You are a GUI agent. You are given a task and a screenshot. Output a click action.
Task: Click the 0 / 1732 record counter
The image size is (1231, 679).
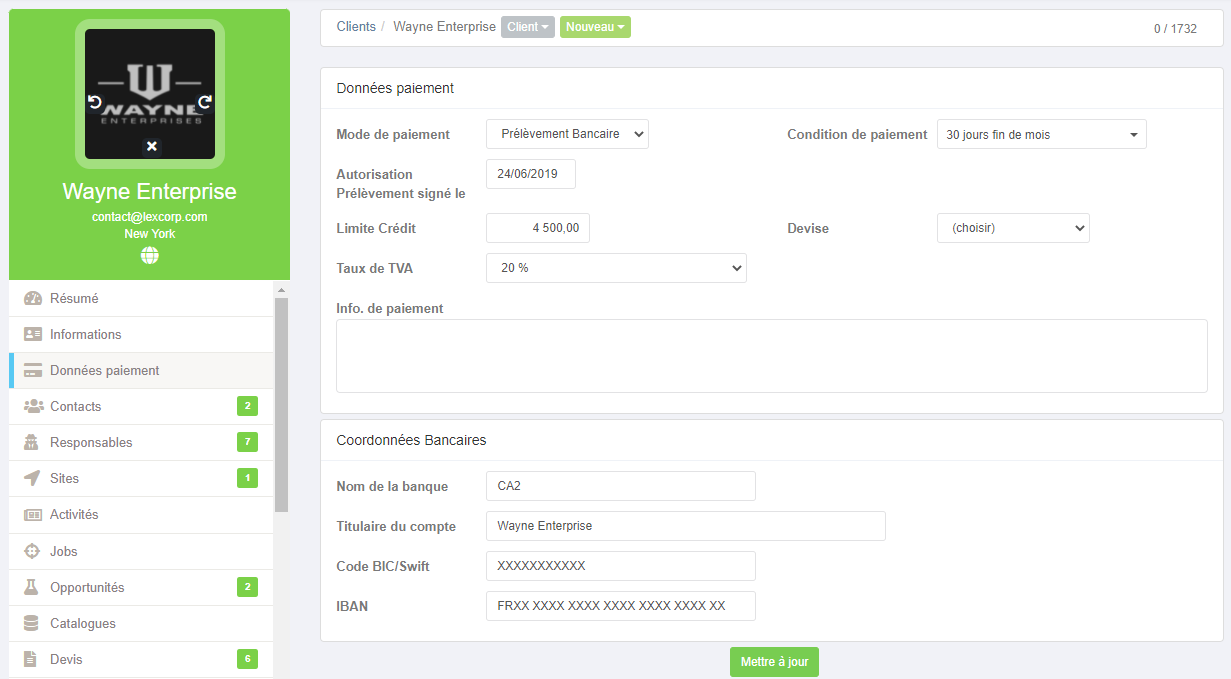1175,29
